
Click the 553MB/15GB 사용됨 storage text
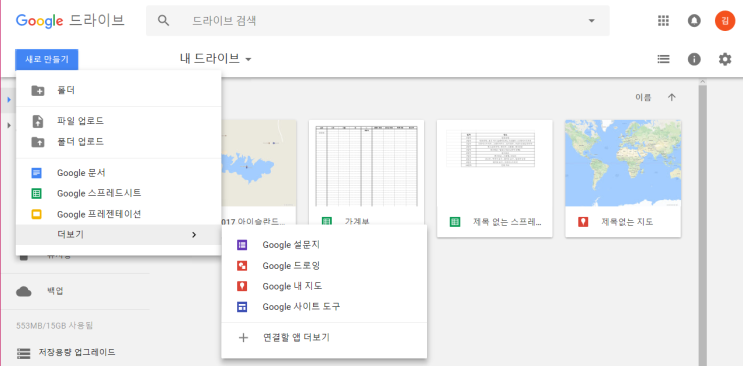(x=54, y=326)
